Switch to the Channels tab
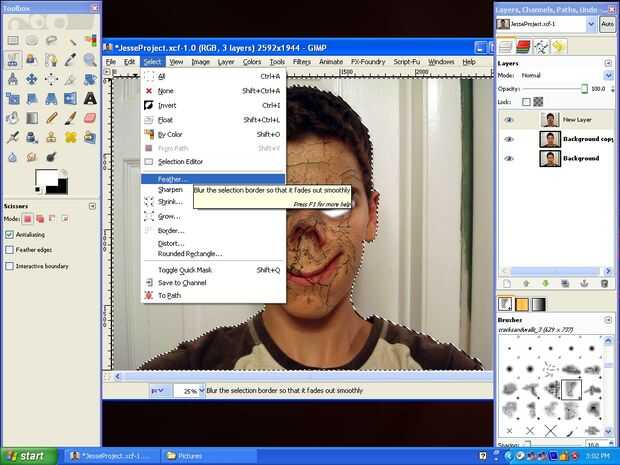 (523, 47)
